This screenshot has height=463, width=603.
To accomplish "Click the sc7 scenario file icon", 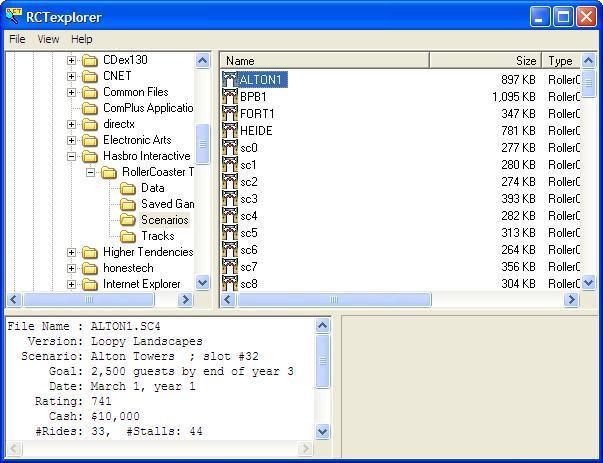I will tap(230, 267).
